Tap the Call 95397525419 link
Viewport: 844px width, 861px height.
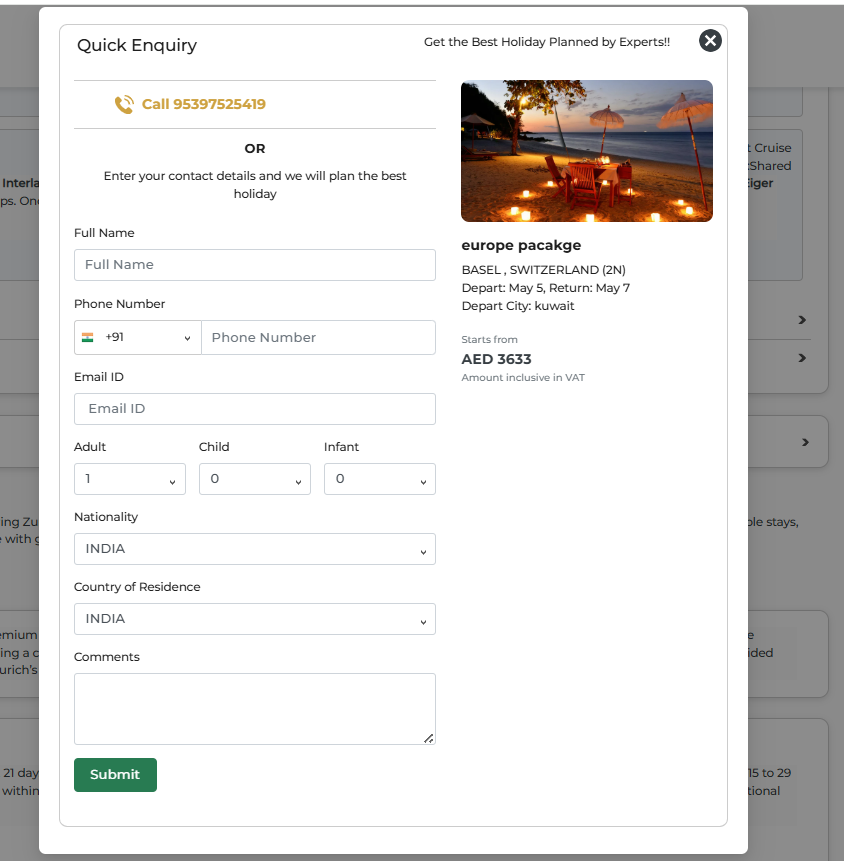pos(203,104)
